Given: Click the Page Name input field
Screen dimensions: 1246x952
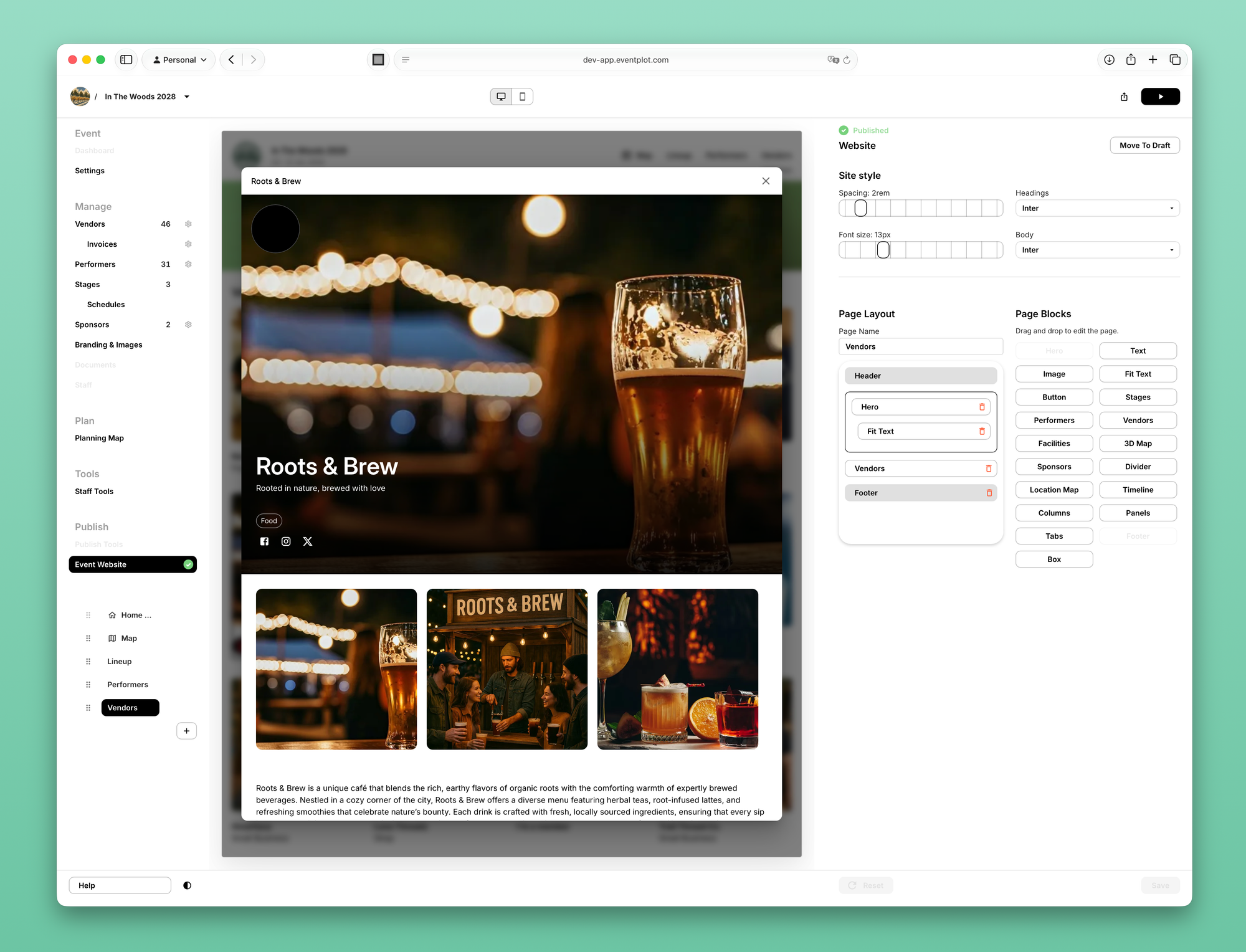Looking at the screenshot, I should (x=920, y=346).
